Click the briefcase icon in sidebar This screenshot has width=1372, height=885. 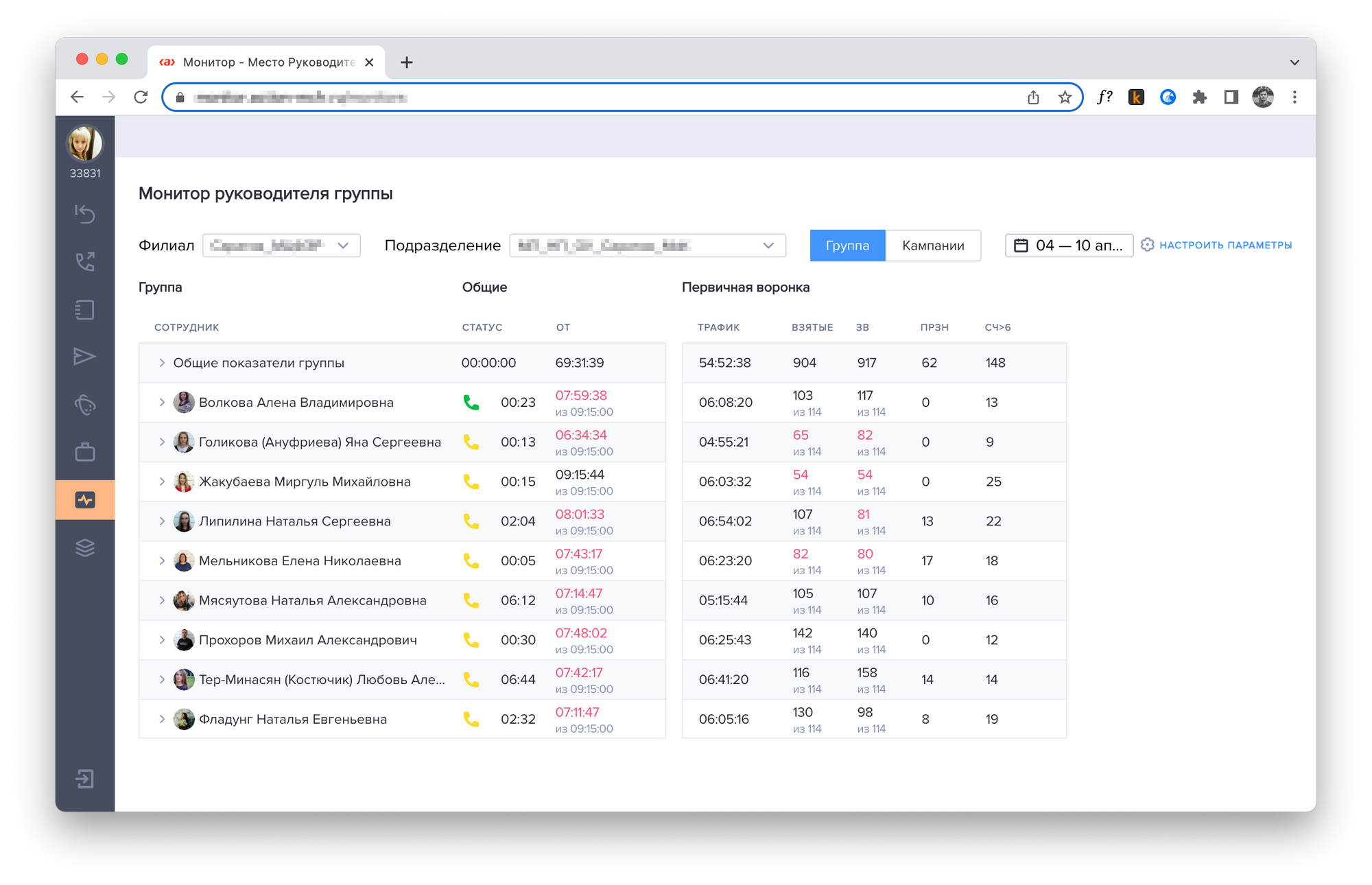click(85, 452)
